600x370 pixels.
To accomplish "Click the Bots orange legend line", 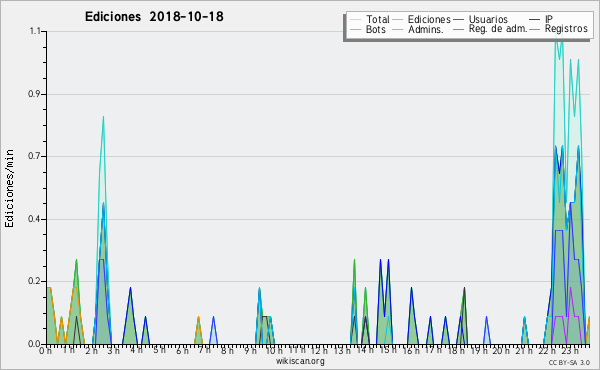I will (x=355, y=29).
